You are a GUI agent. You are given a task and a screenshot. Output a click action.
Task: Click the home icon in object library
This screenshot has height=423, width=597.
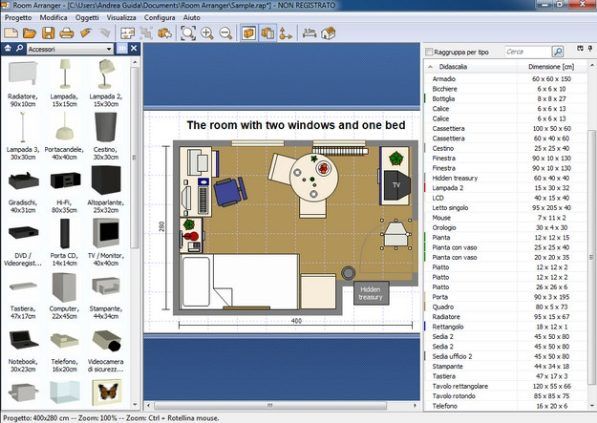[8, 48]
